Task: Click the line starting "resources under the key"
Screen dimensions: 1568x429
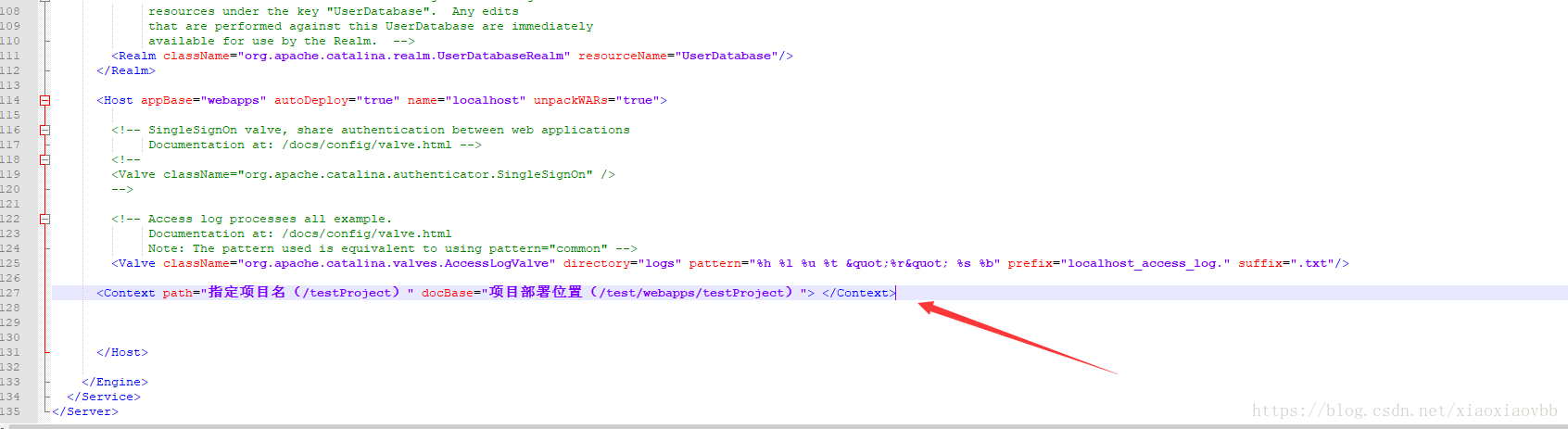Action: 334,11
